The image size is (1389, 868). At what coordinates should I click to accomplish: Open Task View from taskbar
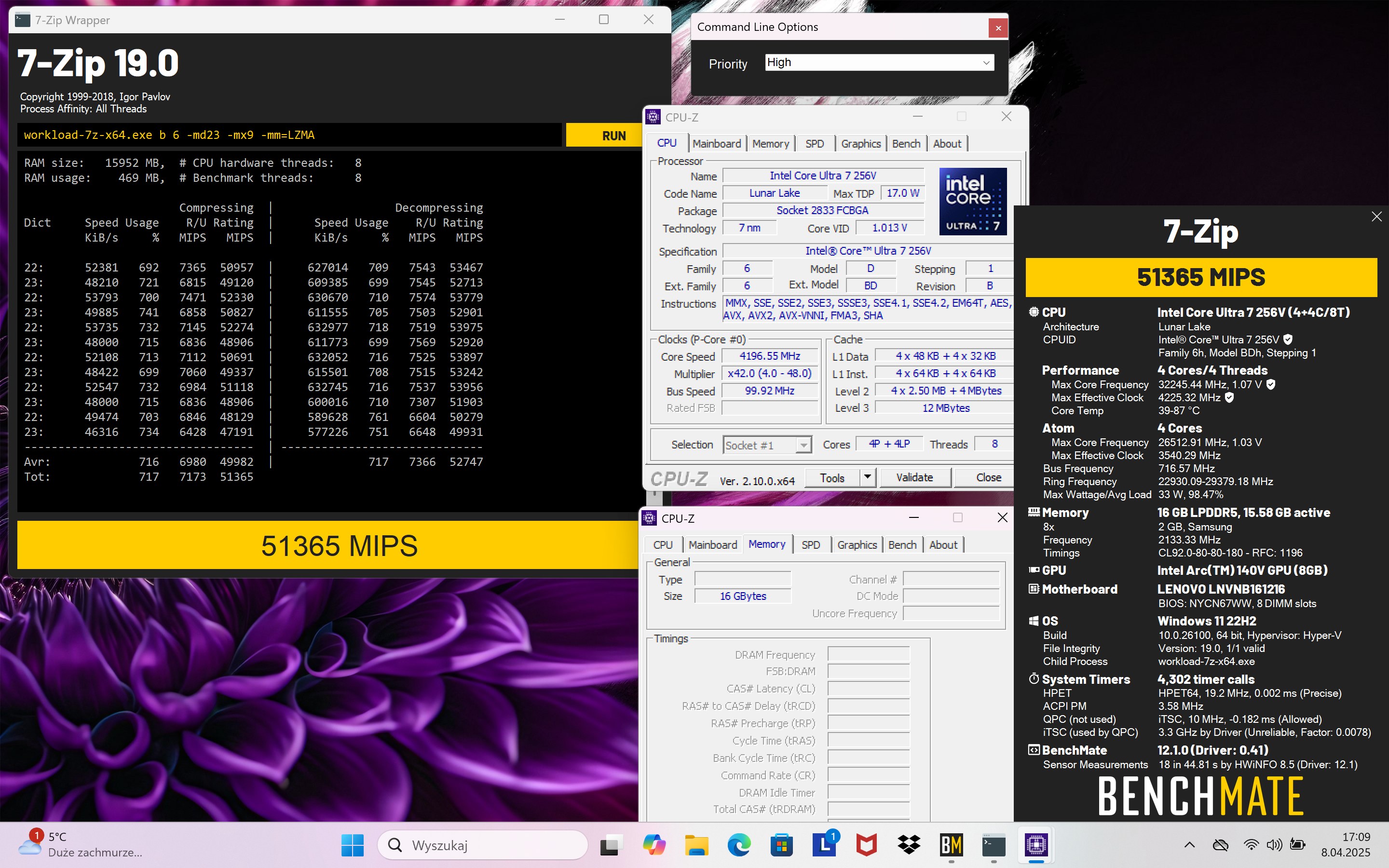611,845
